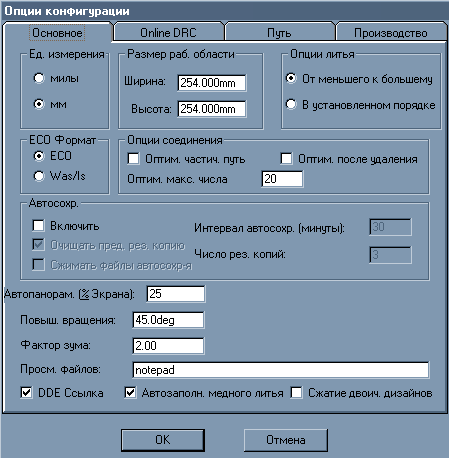Click the Оптим. макс. числа field
Viewport: 449px width, 458px height.
[282, 179]
